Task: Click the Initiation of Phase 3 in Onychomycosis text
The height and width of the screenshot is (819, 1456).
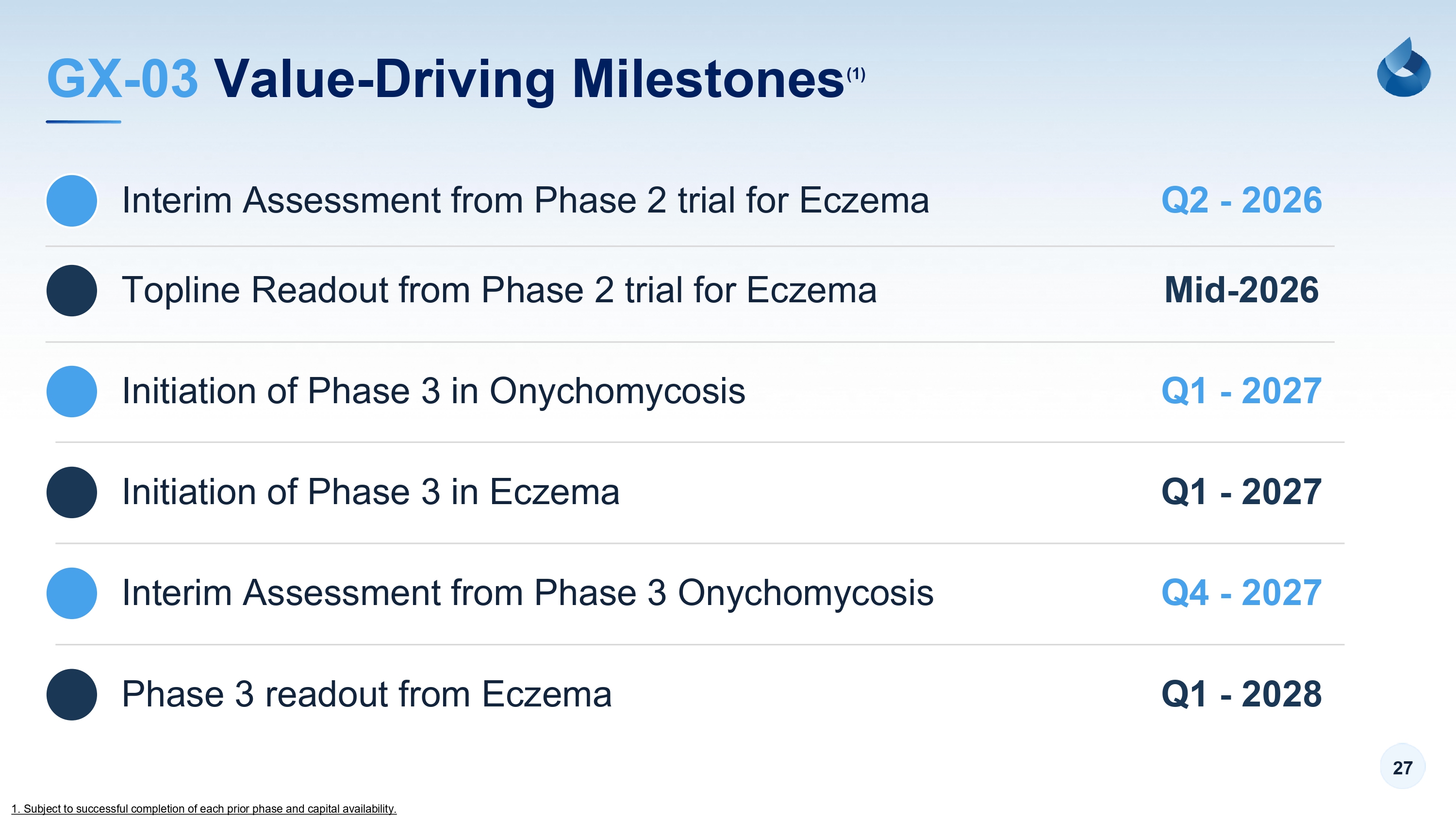Action: point(433,391)
